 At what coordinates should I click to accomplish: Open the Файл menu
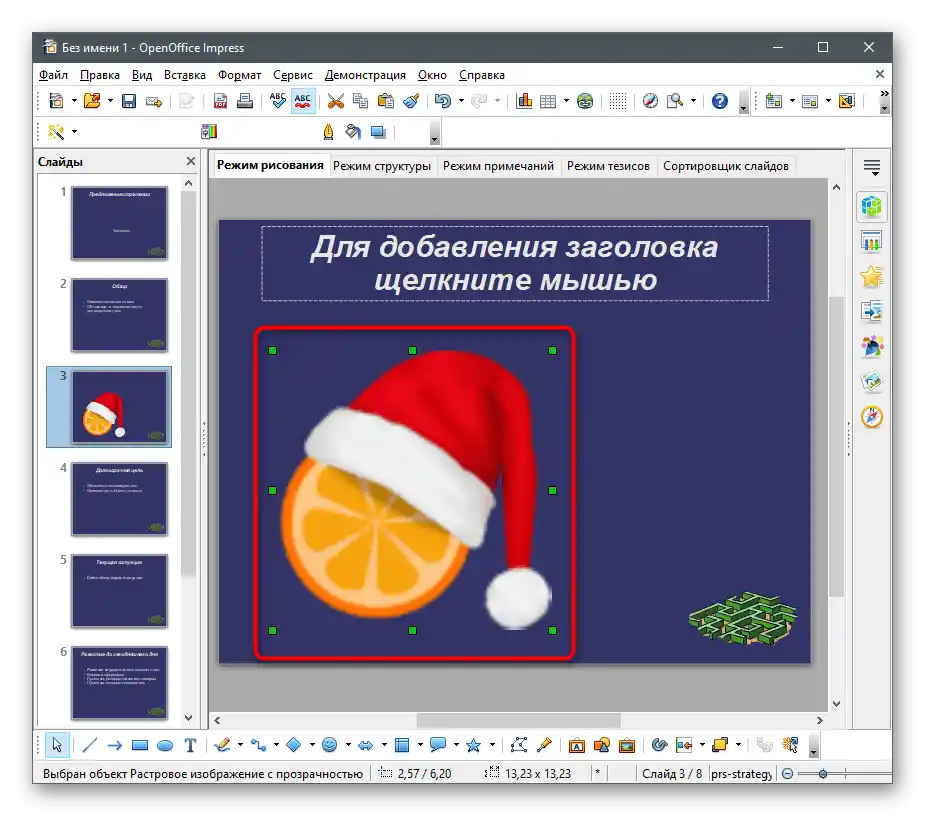tap(53, 75)
